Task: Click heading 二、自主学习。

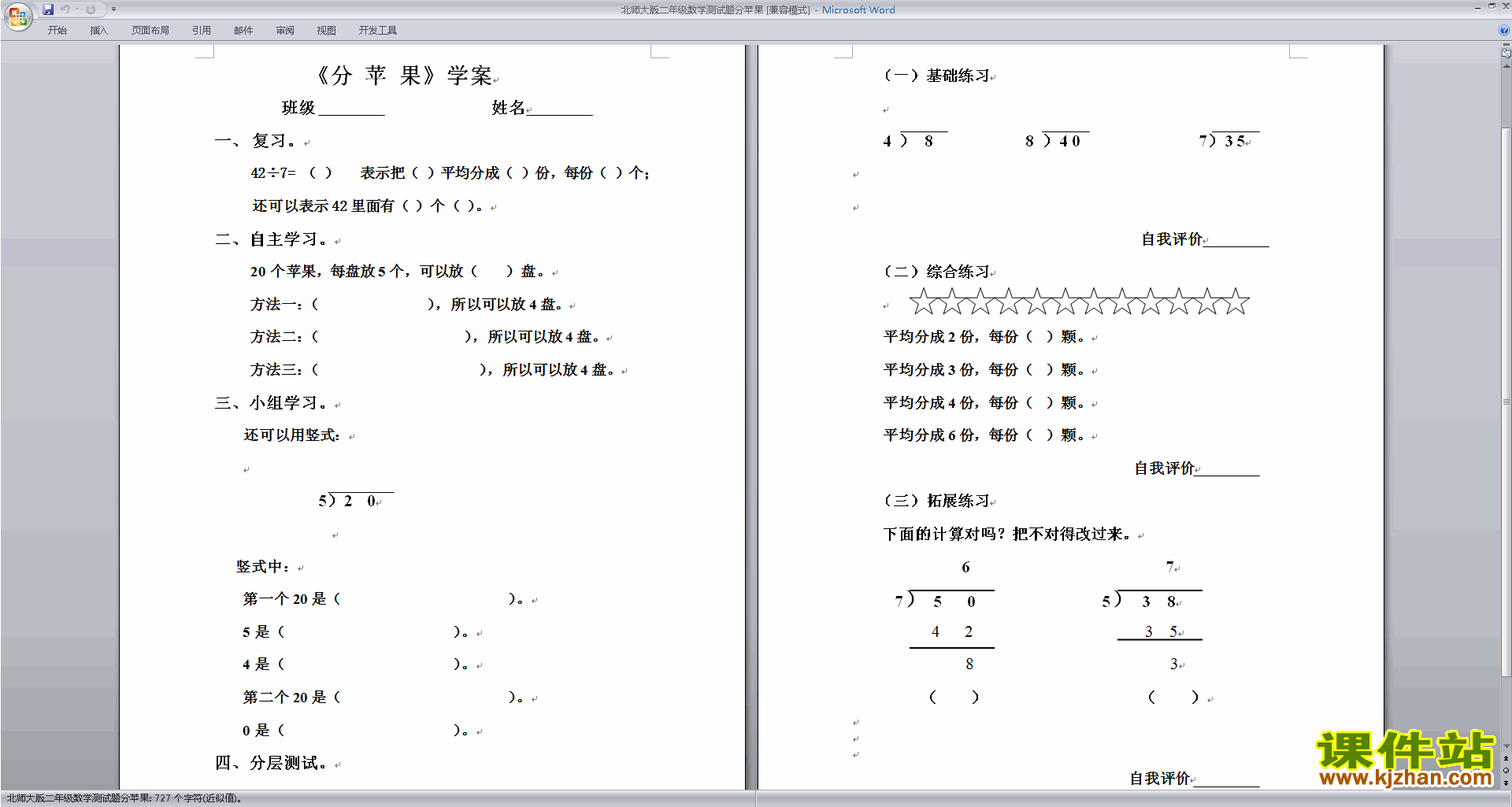Action: pyautogui.click(x=271, y=239)
